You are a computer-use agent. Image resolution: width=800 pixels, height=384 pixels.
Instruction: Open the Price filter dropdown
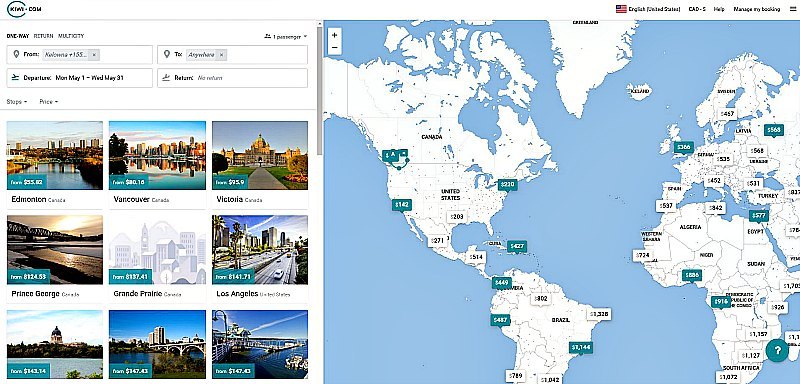(x=48, y=102)
